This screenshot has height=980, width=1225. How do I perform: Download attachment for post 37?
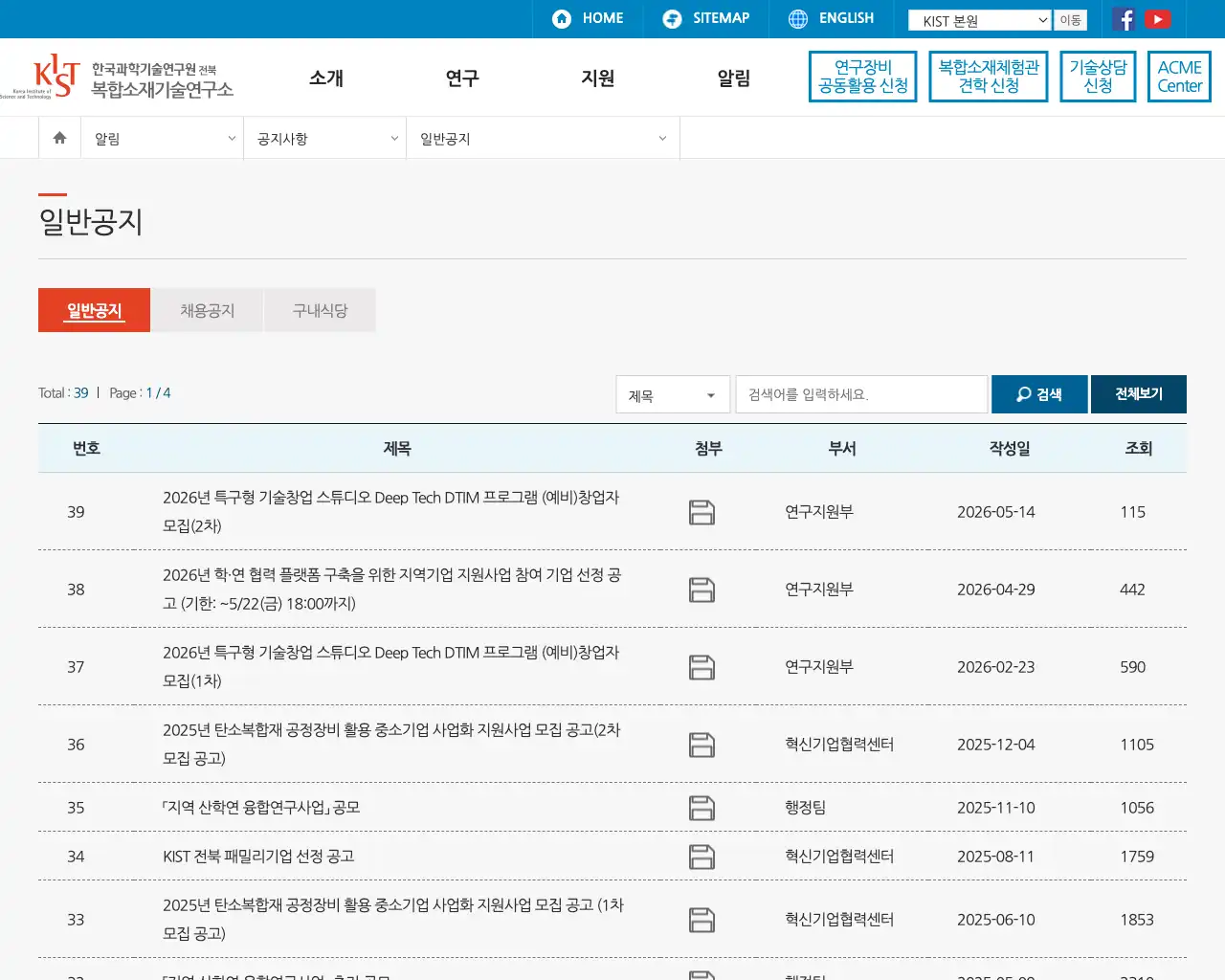click(x=702, y=667)
